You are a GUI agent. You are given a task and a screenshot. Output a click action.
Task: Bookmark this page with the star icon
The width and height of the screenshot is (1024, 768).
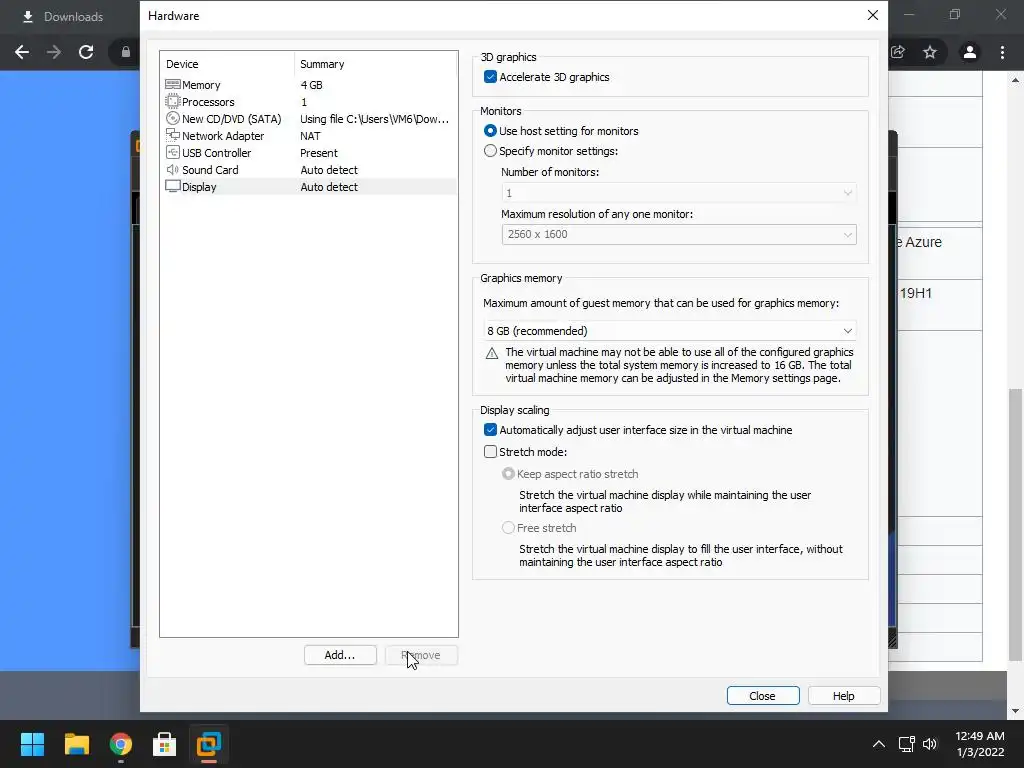[930, 52]
